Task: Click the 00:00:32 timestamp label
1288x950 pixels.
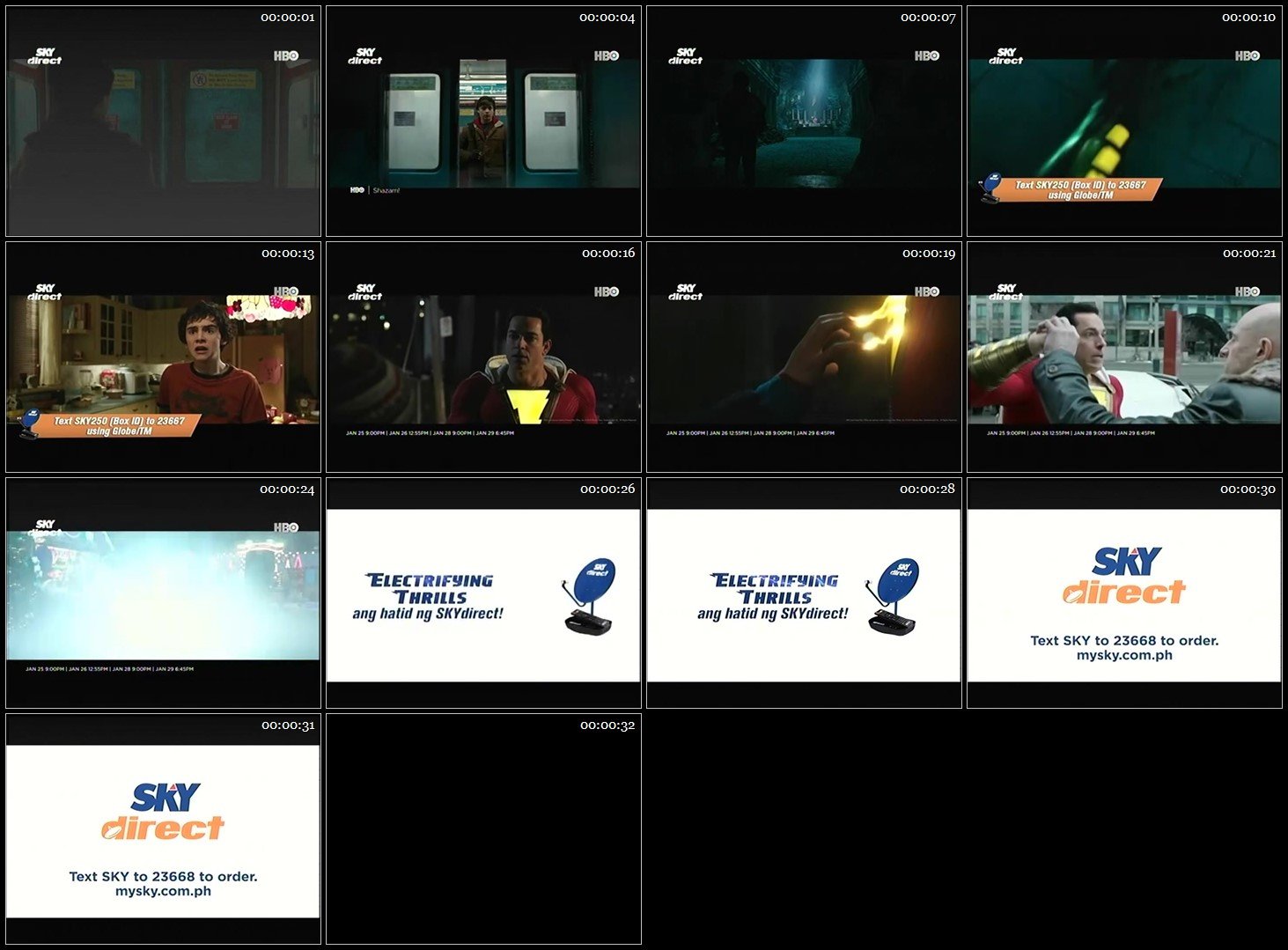Action: (607, 725)
